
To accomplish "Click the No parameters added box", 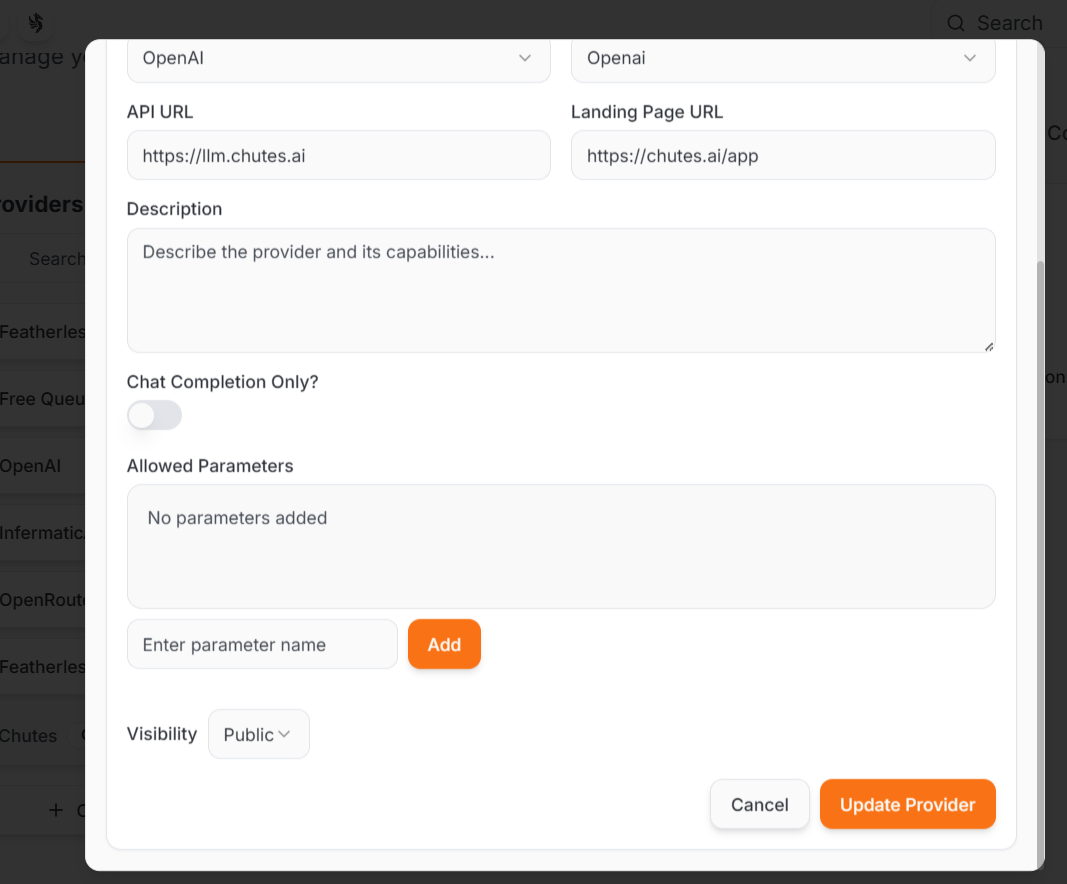I will point(561,546).
